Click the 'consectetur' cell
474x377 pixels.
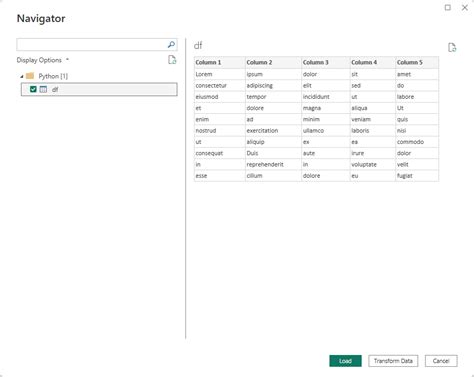(x=220, y=86)
